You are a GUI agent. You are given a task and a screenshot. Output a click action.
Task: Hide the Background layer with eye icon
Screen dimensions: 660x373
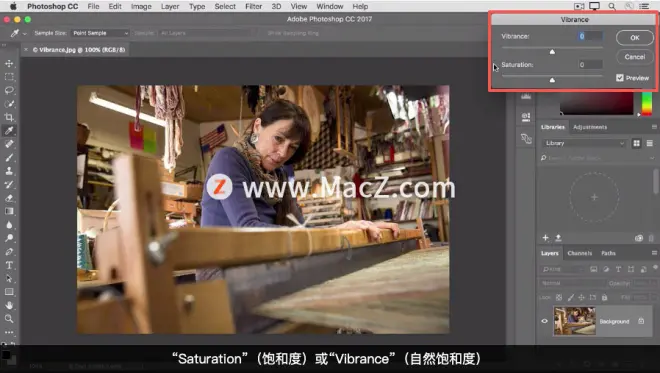[x=544, y=321]
